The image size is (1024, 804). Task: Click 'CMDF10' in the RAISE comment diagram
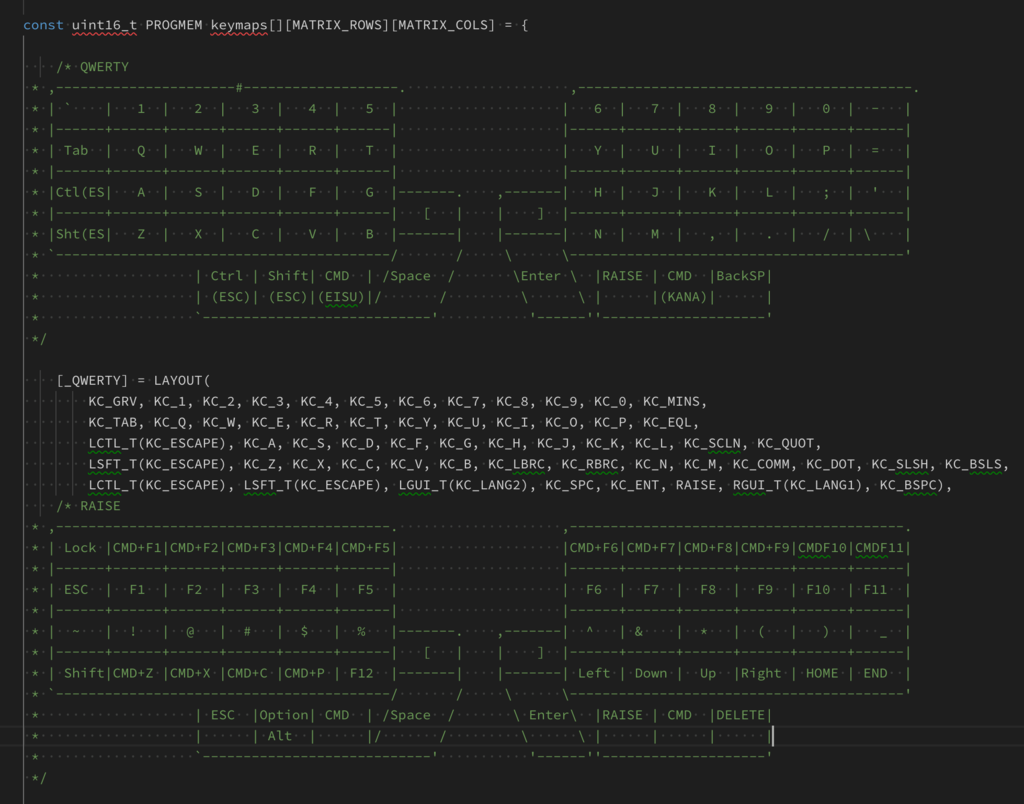(x=822, y=547)
